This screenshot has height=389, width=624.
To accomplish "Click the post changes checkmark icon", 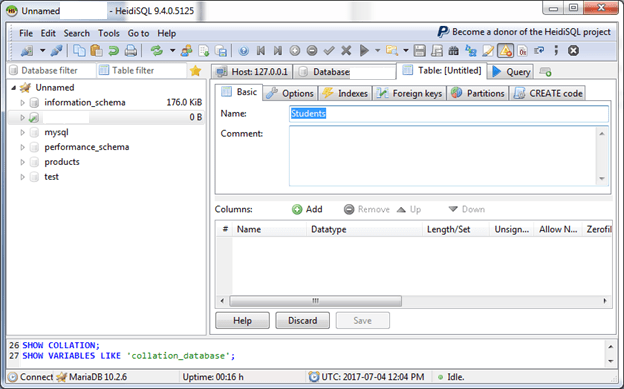I will [329, 51].
